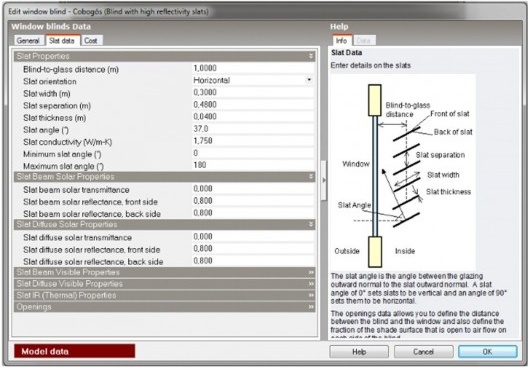
Task: Collapse the Slat Beam Solar Properties chevron
Action: tap(310, 177)
